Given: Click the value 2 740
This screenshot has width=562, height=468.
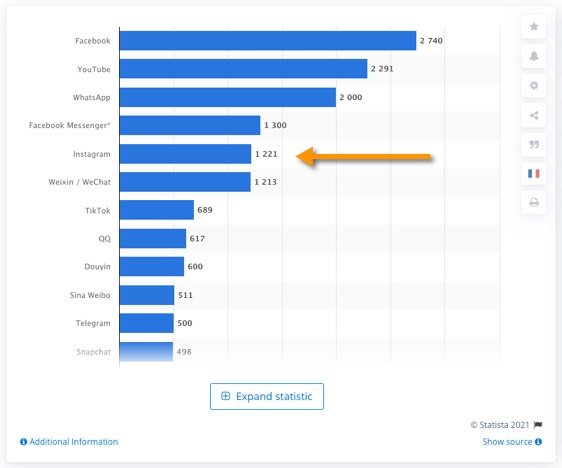Looking at the screenshot, I should pos(431,41).
